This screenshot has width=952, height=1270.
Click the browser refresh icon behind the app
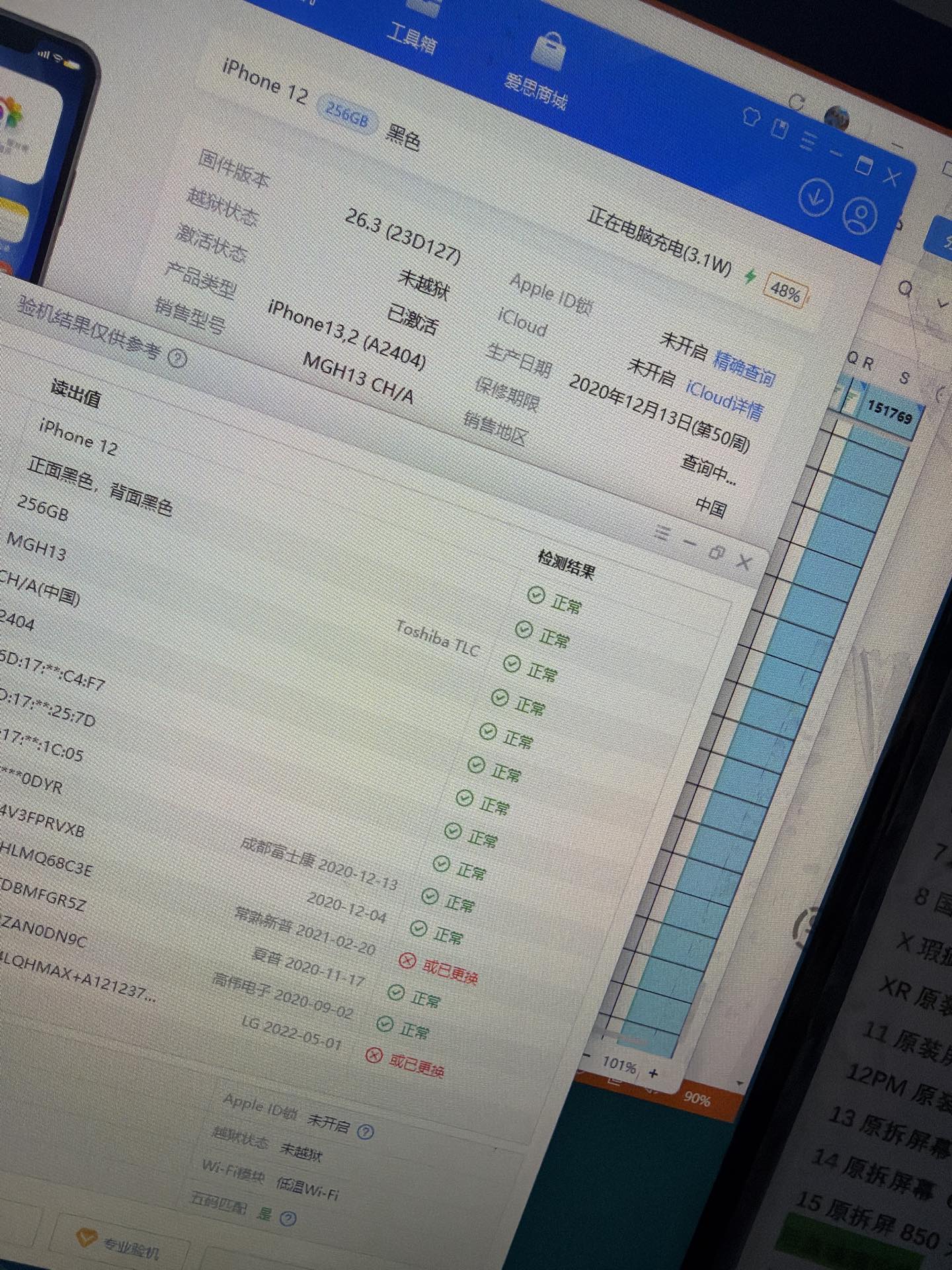797,102
